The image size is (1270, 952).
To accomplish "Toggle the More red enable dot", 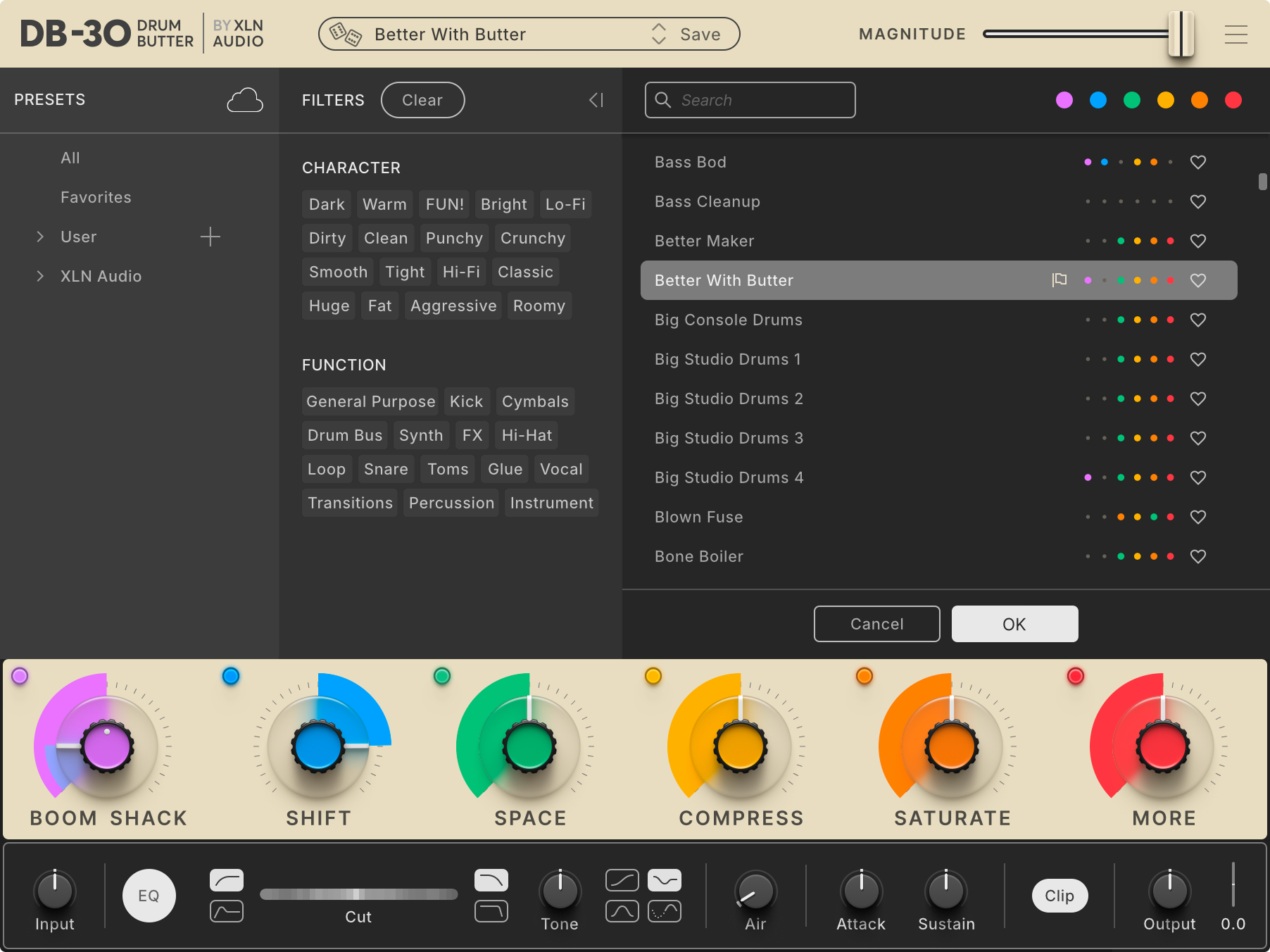I will click(x=1076, y=676).
